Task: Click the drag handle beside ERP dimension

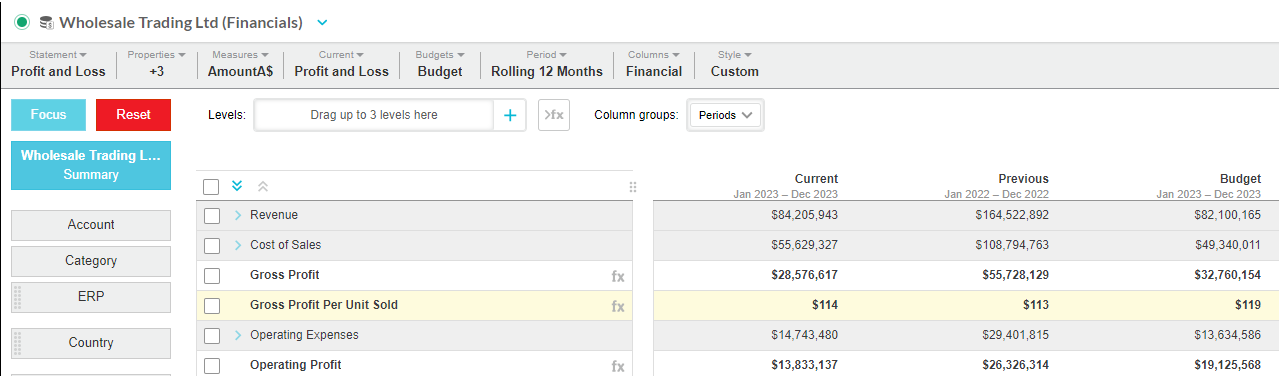Action: click(x=16, y=297)
